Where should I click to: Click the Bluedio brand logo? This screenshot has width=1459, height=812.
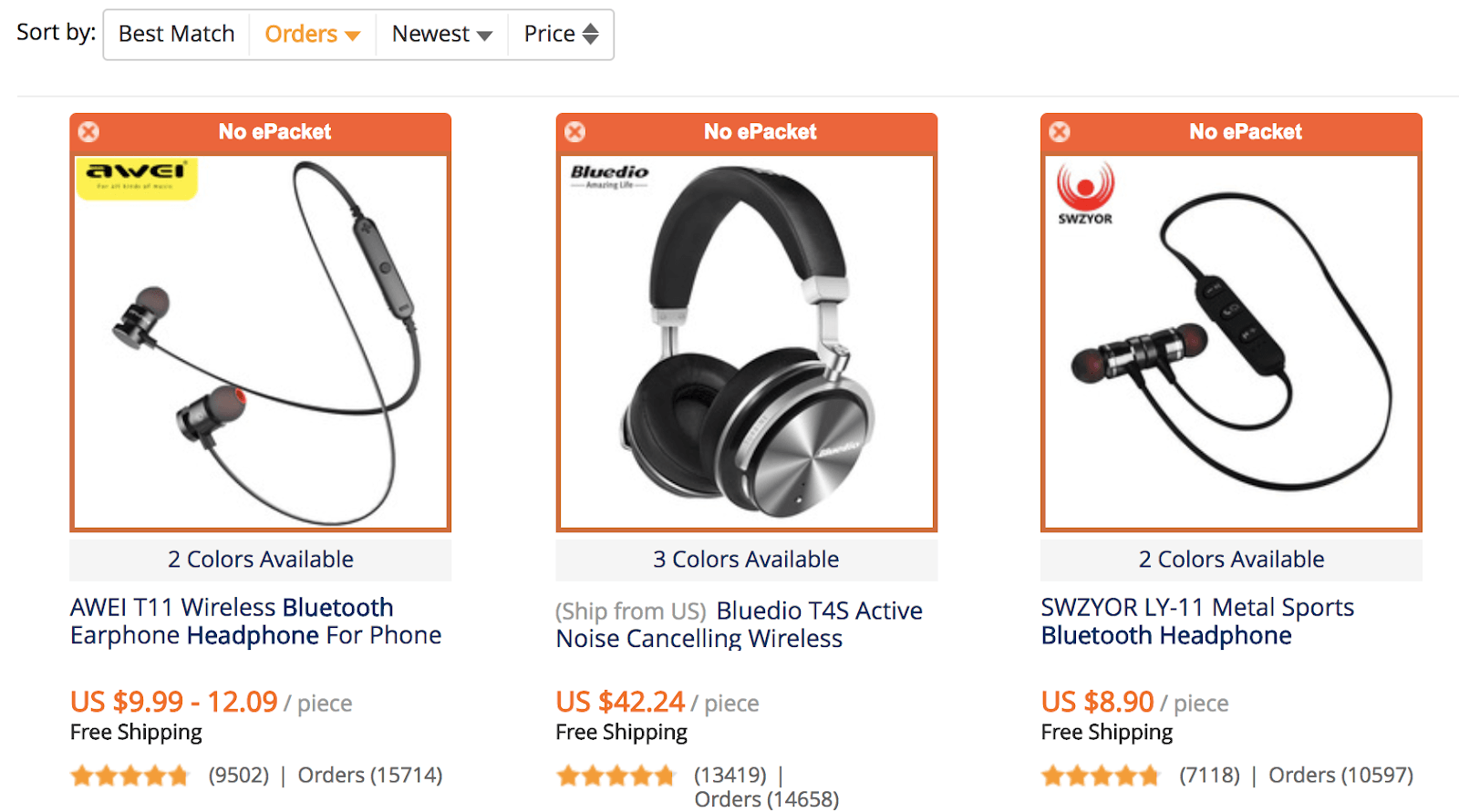click(x=609, y=178)
